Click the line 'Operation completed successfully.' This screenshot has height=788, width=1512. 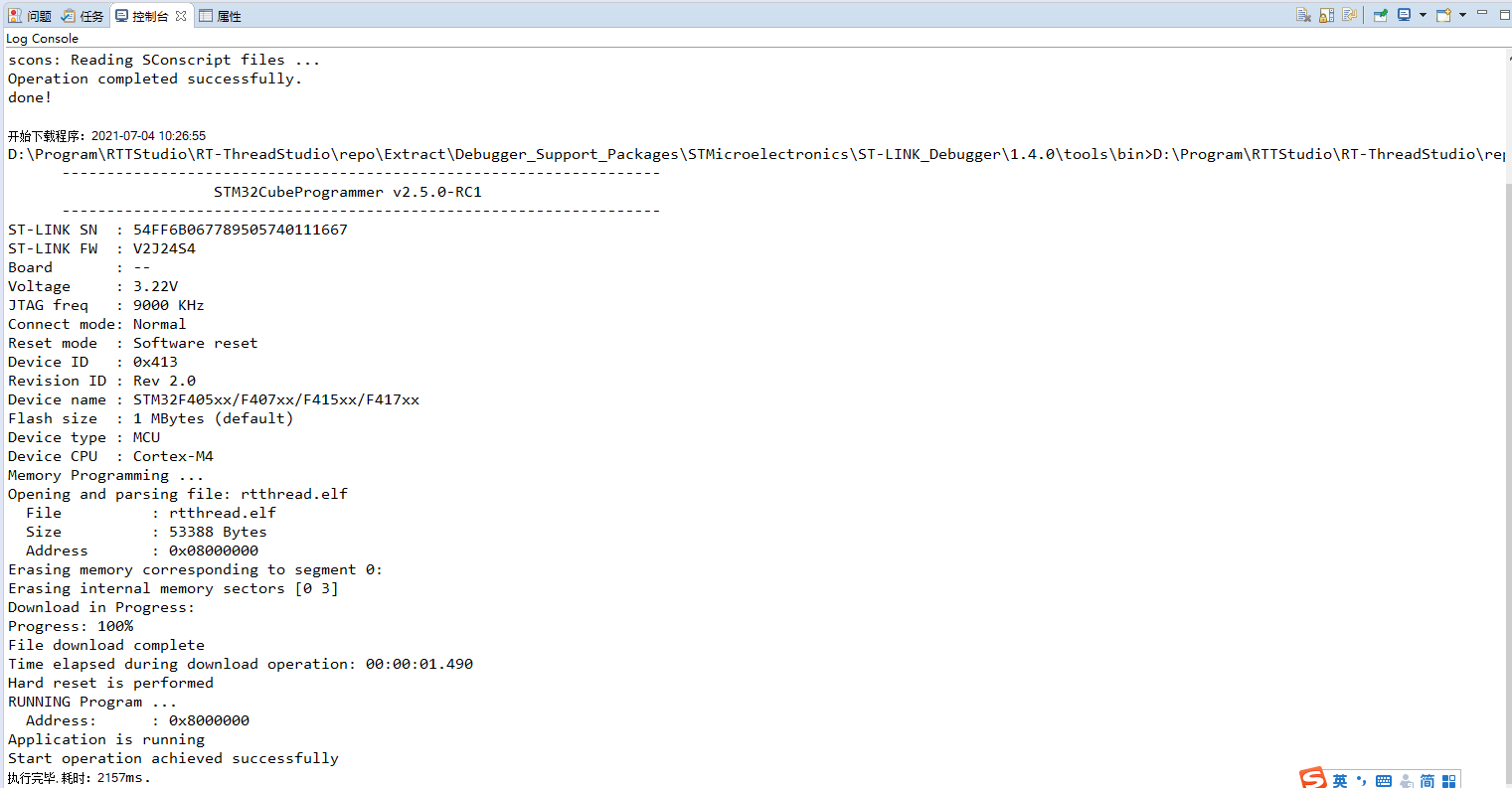155,79
